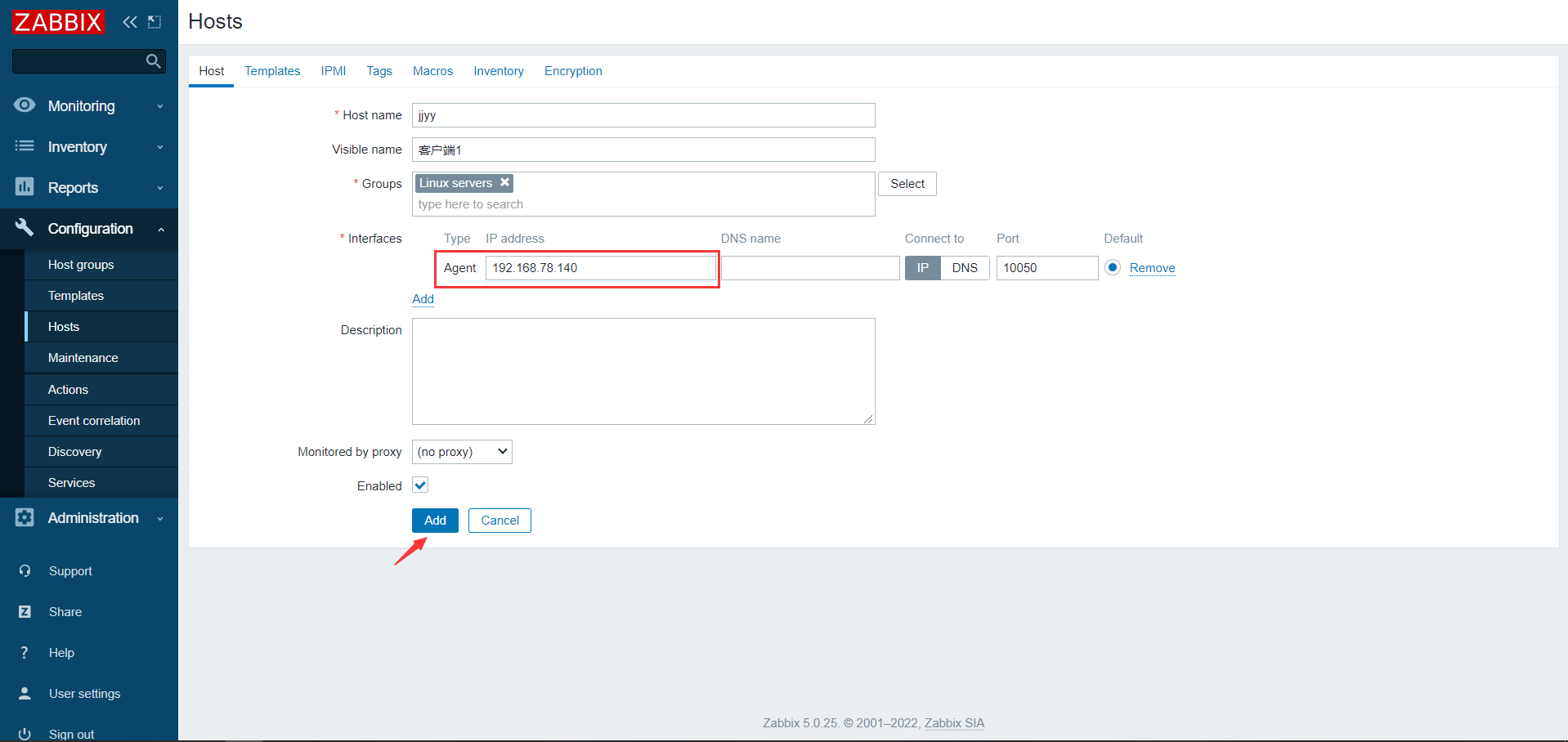The width and height of the screenshot is (1568, 742).
Task: Switch to the Encryption tab
Action: tap(573, 71)
